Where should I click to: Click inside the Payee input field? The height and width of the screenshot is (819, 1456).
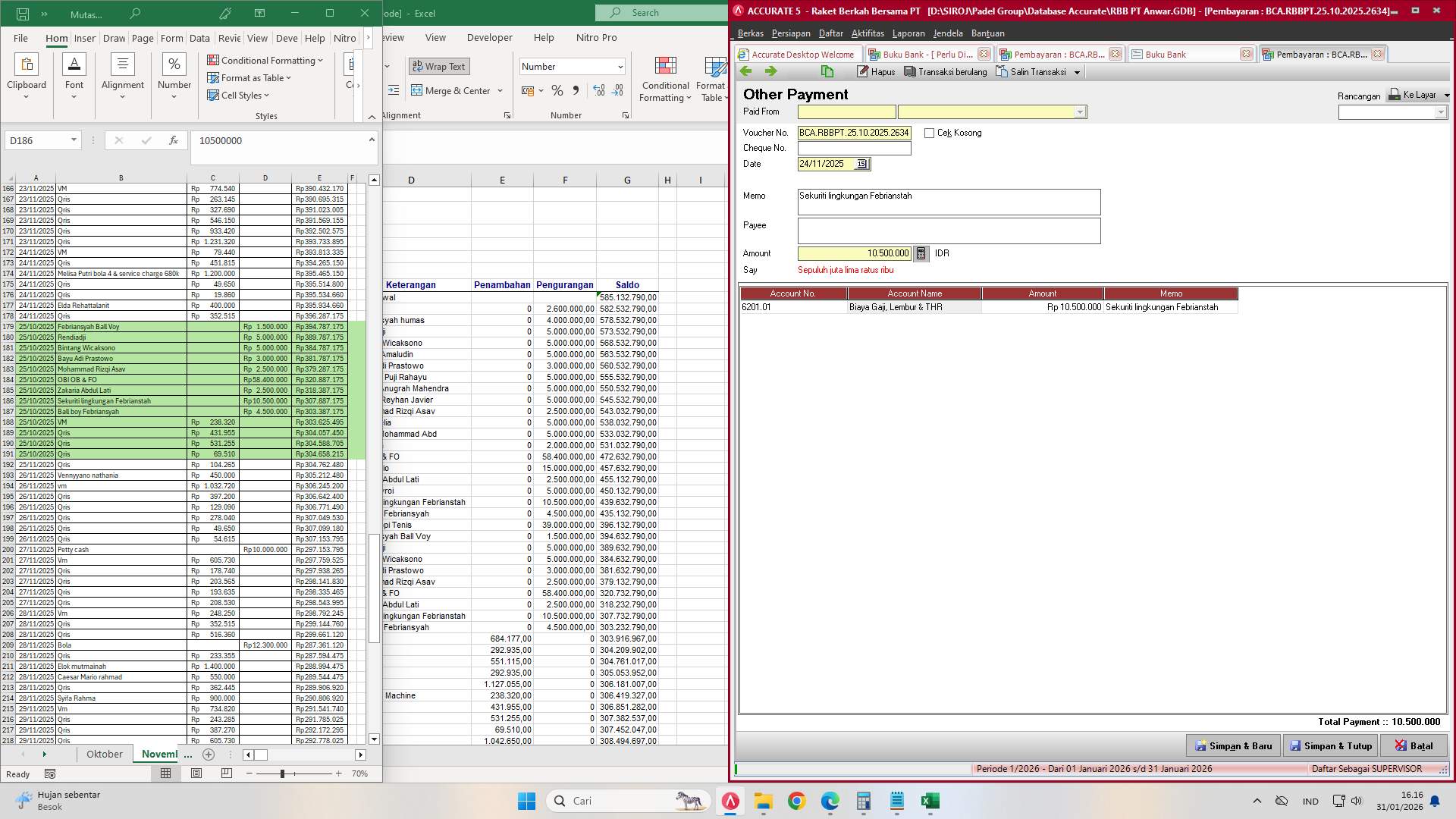coord(948,231)
